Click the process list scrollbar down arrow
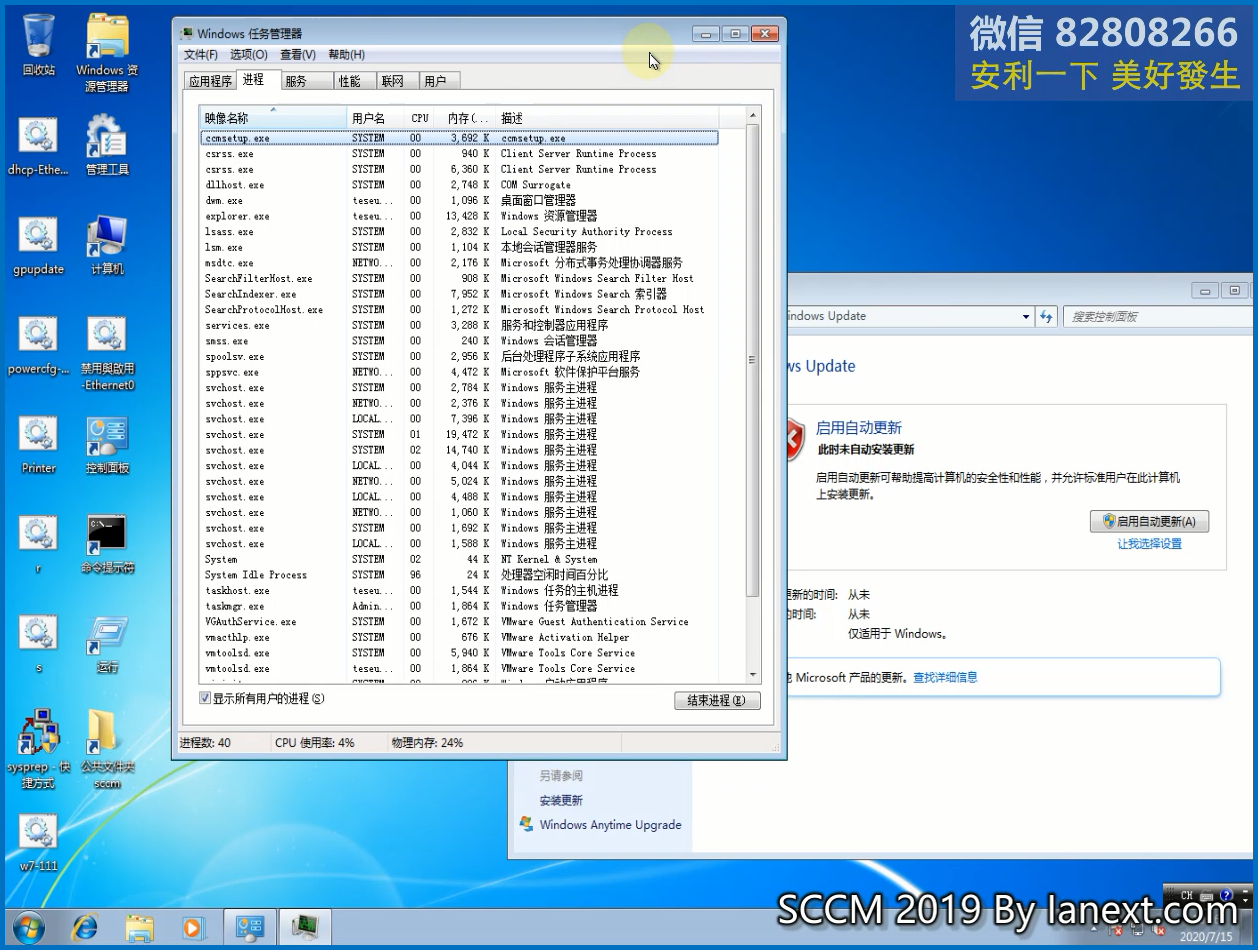Image resolution: width=1258 pixels, height=950 pixels. click(753, 676)
